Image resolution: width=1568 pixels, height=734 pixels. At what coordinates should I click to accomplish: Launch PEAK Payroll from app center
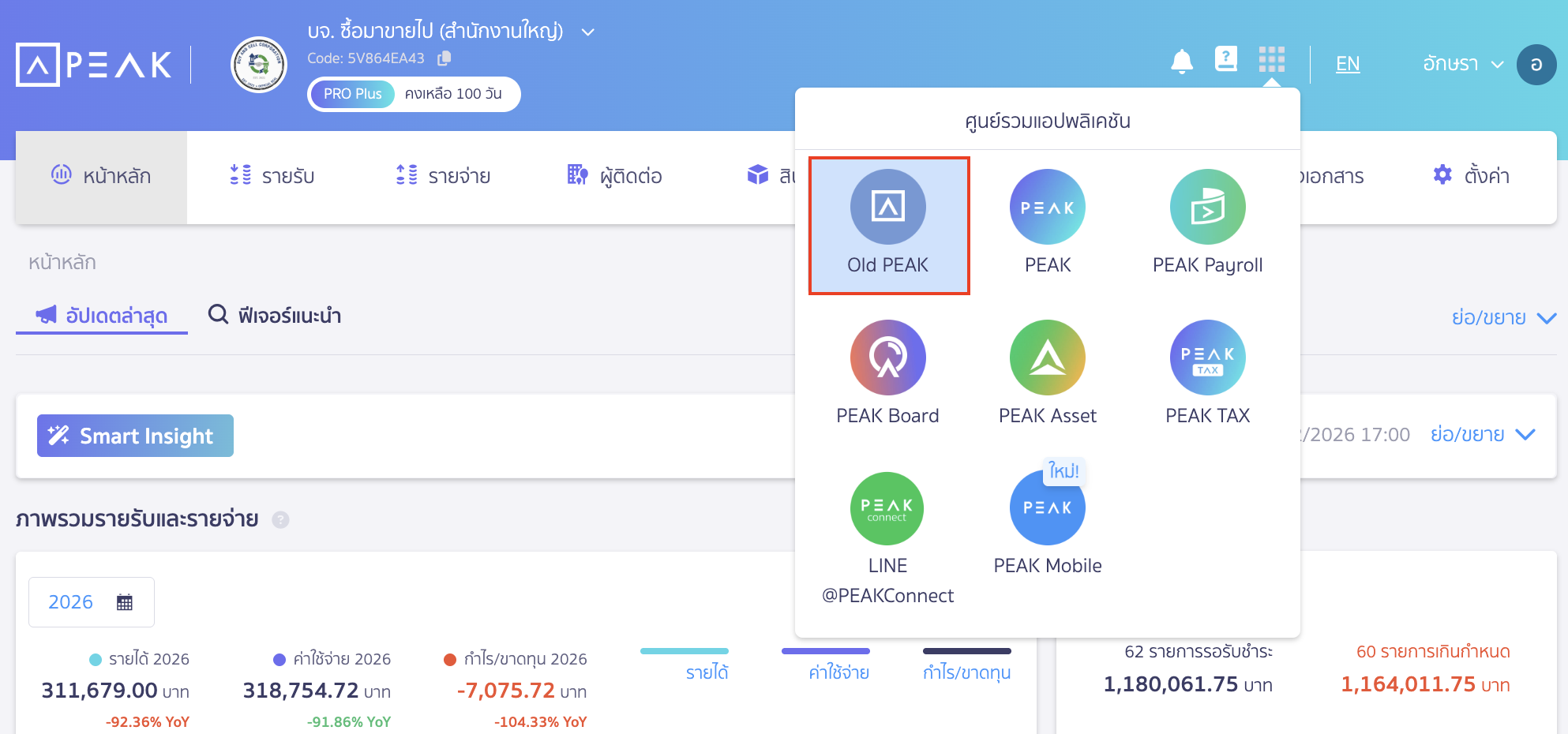1207,225
